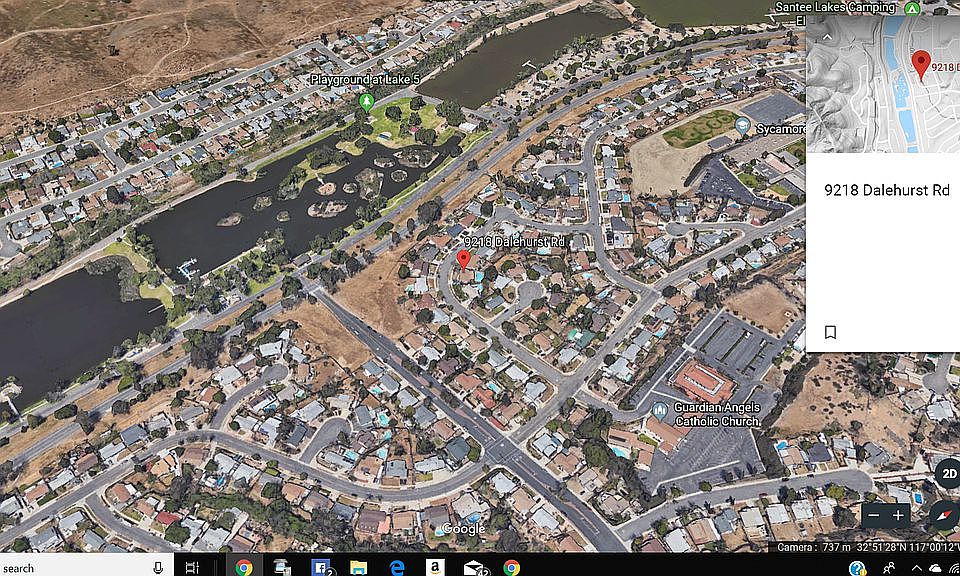The height and width of the screenshot is (576, 960).
Task: Save place with the bookmark icon
Action: point(830,332)
